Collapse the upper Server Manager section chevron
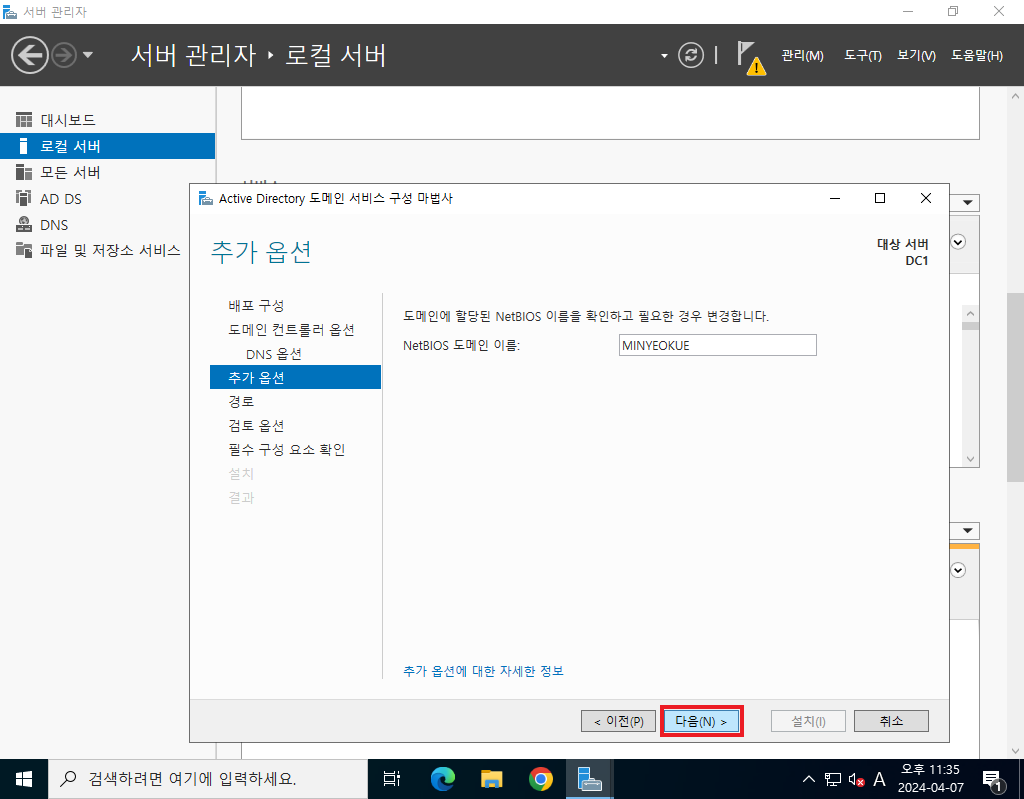 click(958, 242)
